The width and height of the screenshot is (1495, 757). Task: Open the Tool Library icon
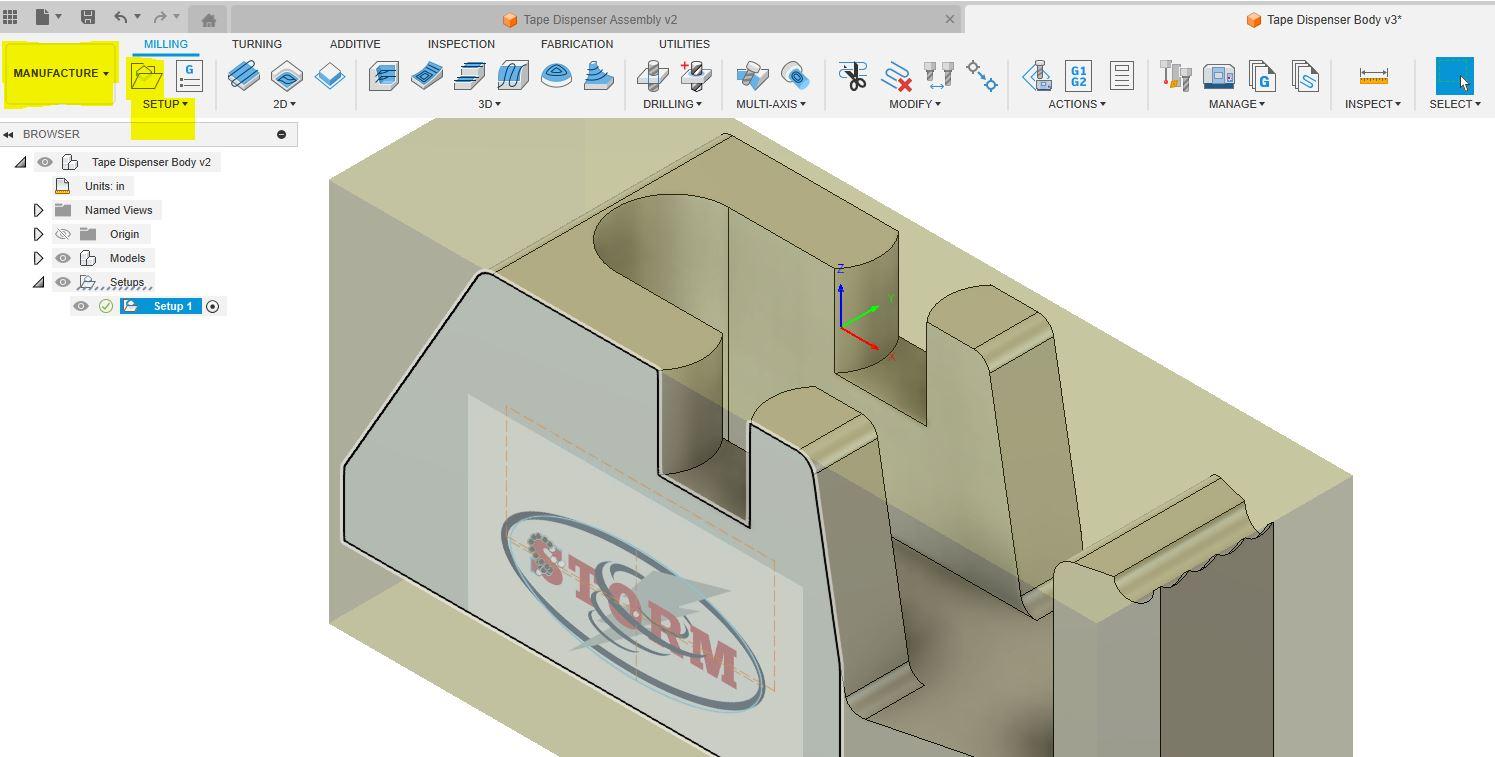pyautogui.click(x=1175, y=76)
